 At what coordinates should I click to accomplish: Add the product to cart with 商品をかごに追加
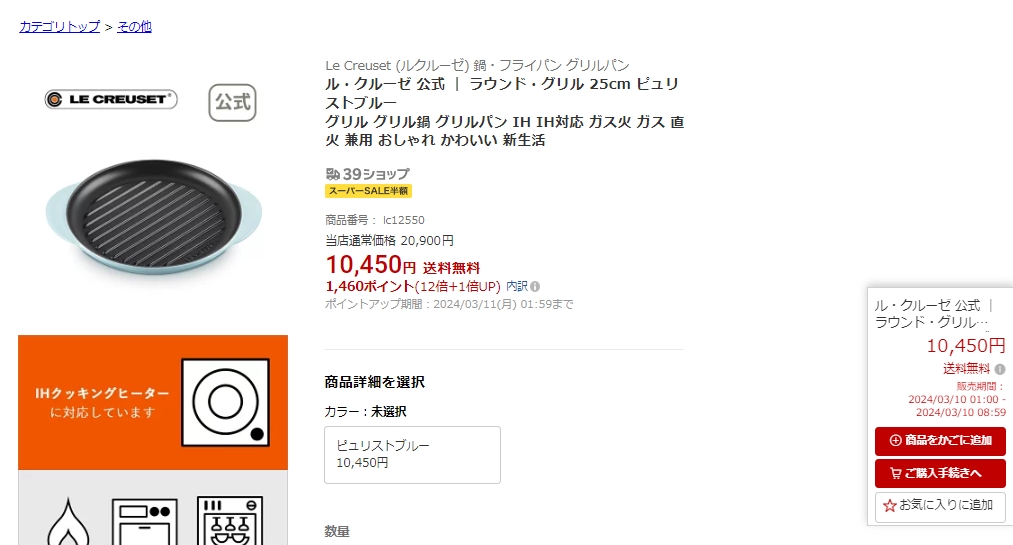pyautogui.click(x=940, y=440)
